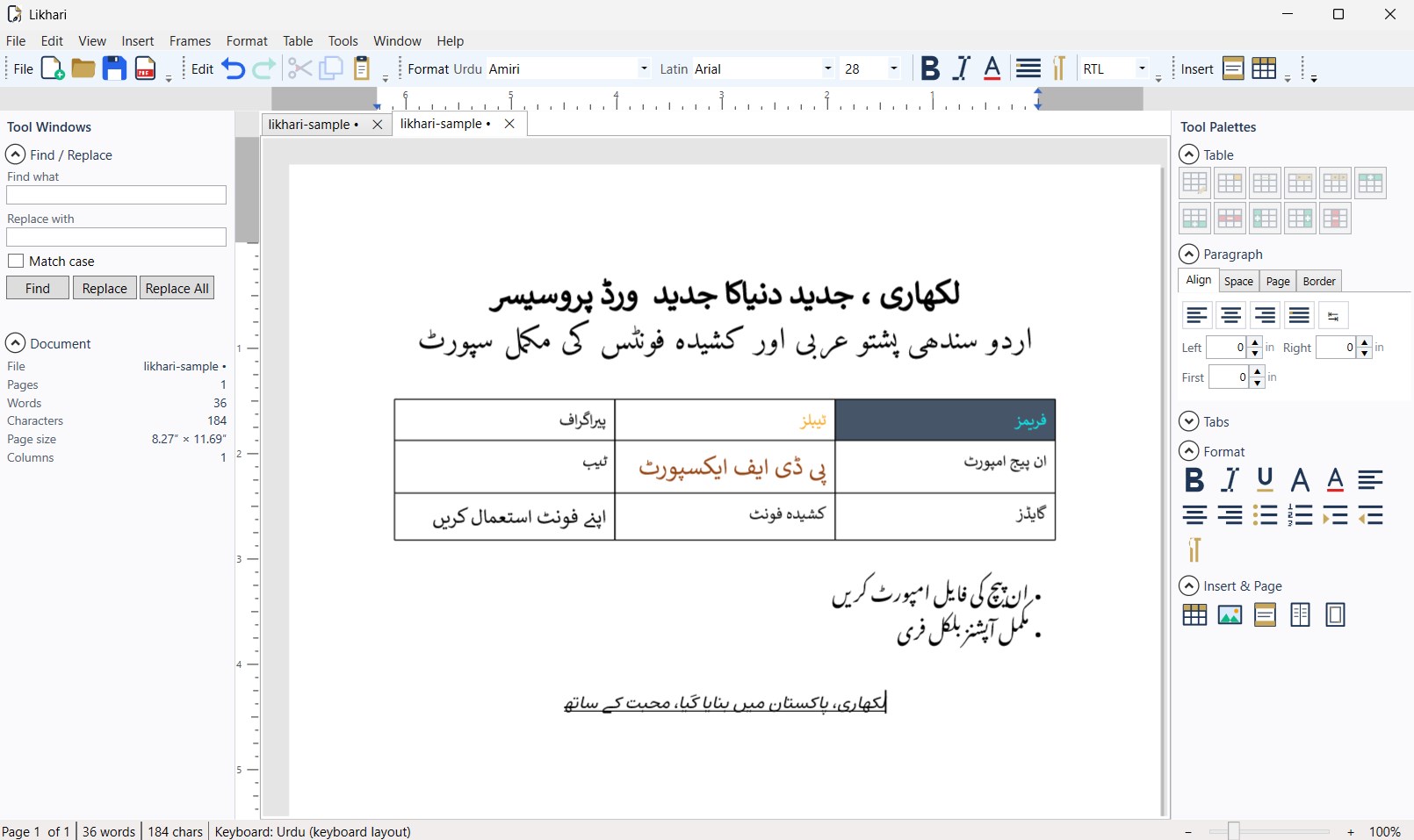Insert a table from the top toolbar
Image resolution: width=1414 pixels, height=840 pixels.
tap(1264, 68)
